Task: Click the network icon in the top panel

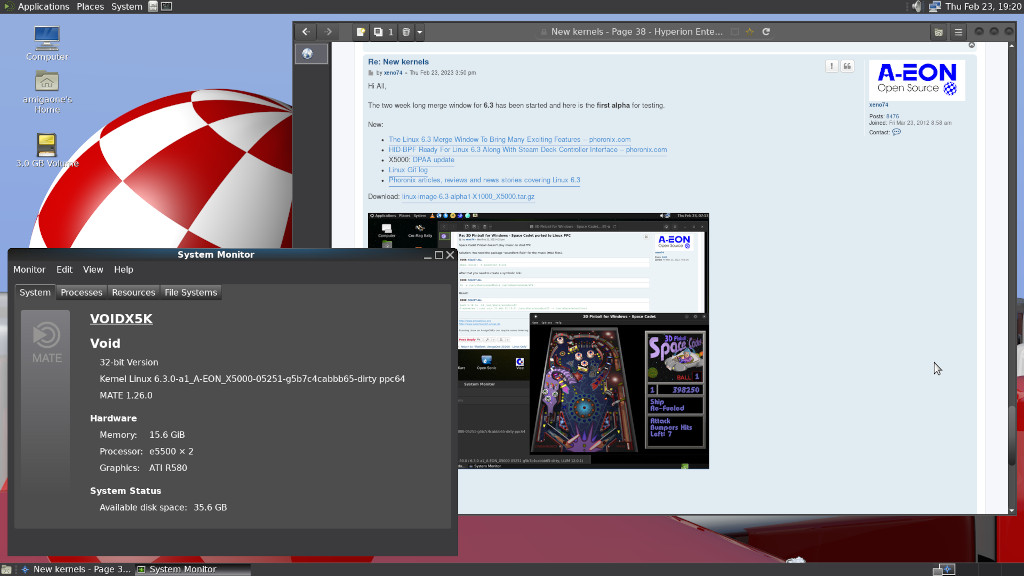Action: click(935, 7)
